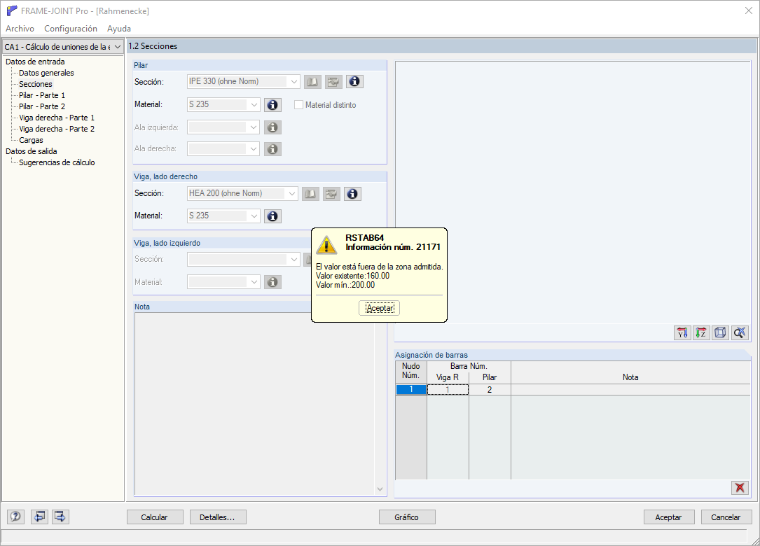
Task: Go to next input window icon
Action: [60, 517]
